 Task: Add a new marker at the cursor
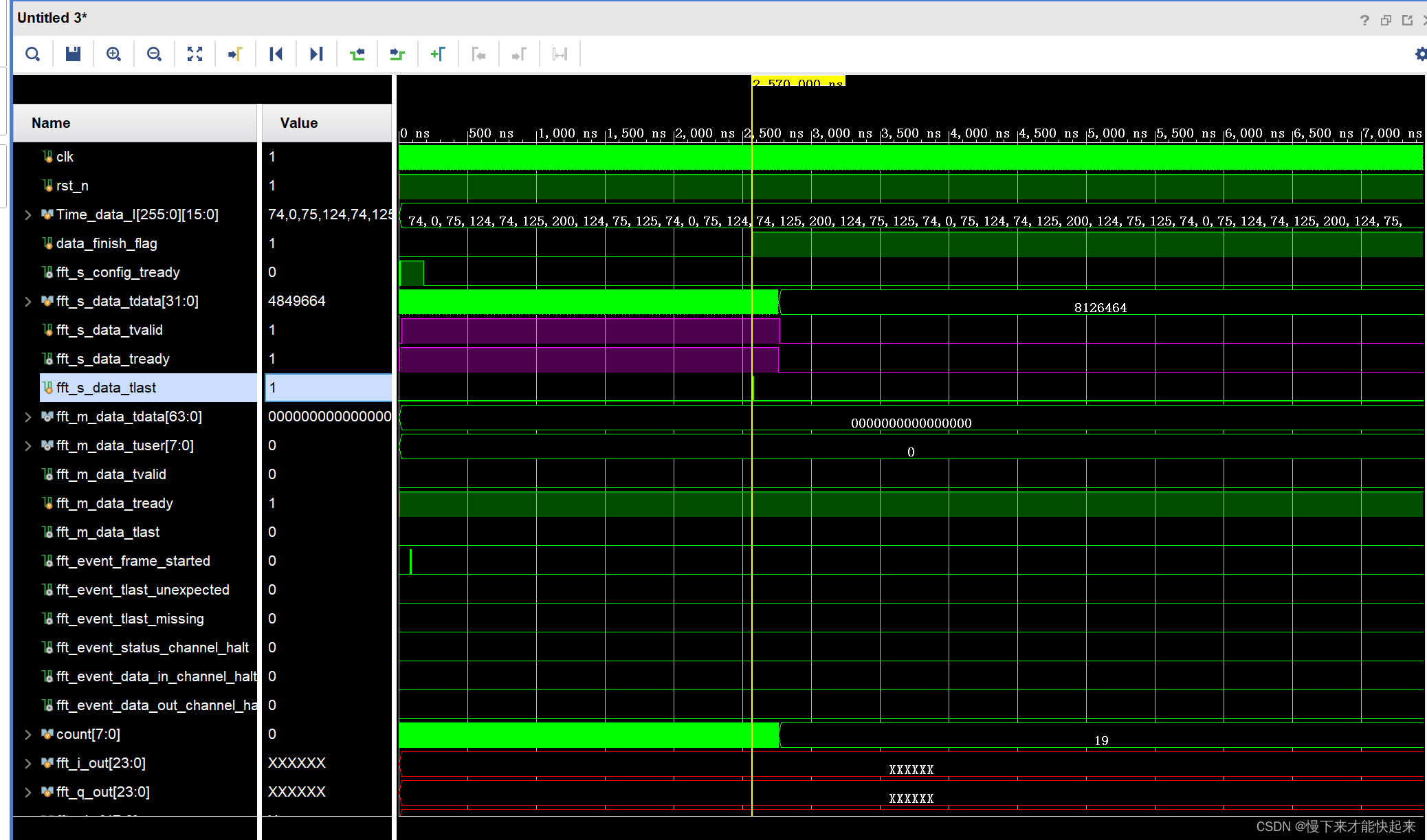coord(438,54)
